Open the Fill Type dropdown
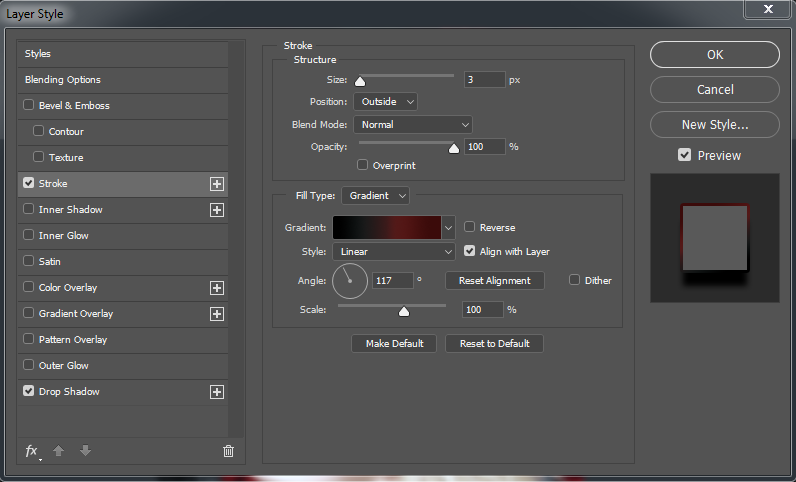Image resolution: width=796 pixels, height=482 pixels. pyautogui.click(x=376, y=196)
